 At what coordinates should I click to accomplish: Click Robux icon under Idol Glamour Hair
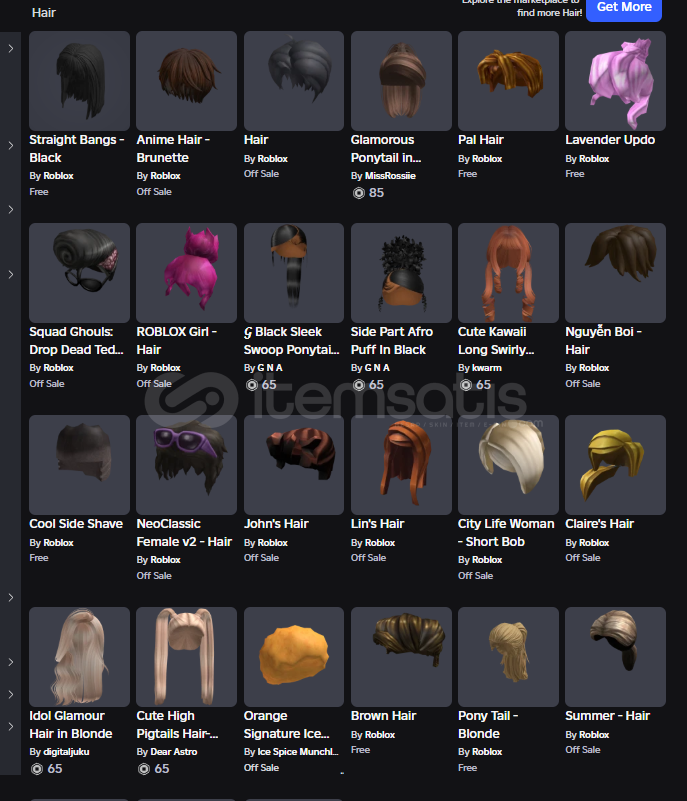(x=37, y=769)
